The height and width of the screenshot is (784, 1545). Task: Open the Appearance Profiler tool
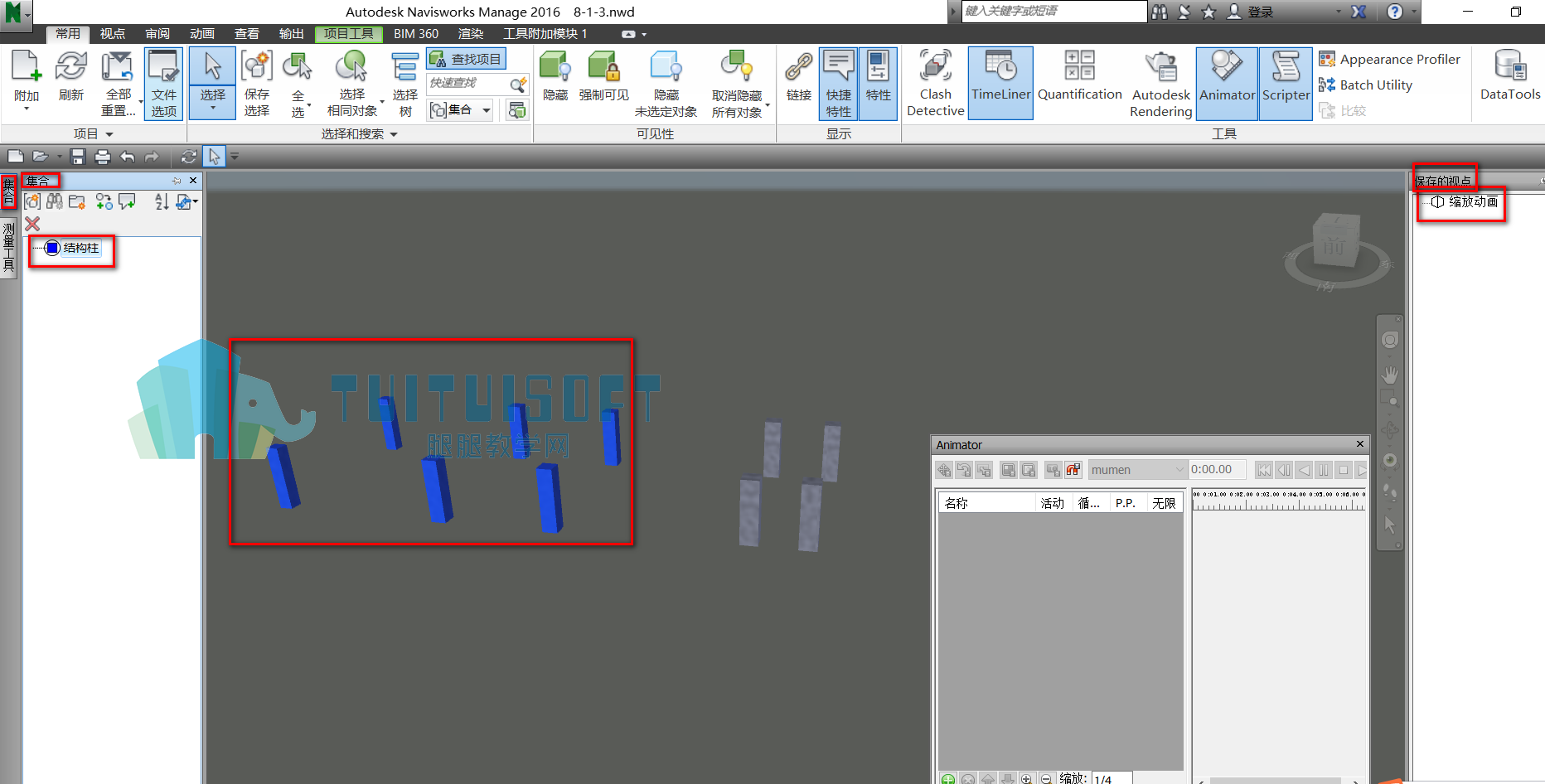coord(1390,60)
